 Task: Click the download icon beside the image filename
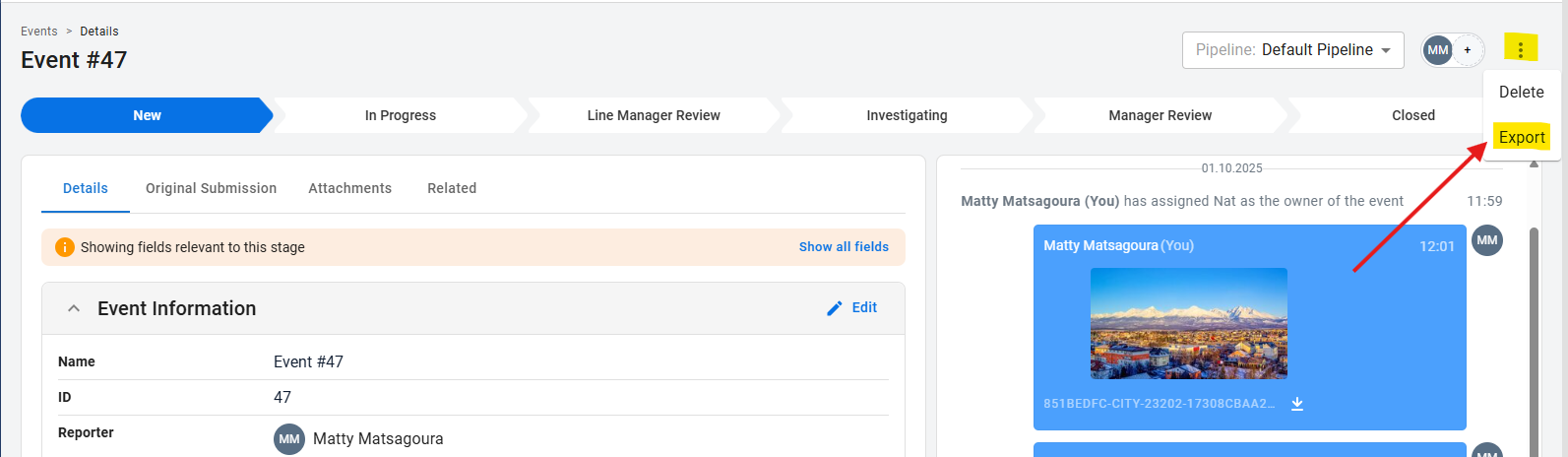pyautogui.click(x=1297, y=404)
